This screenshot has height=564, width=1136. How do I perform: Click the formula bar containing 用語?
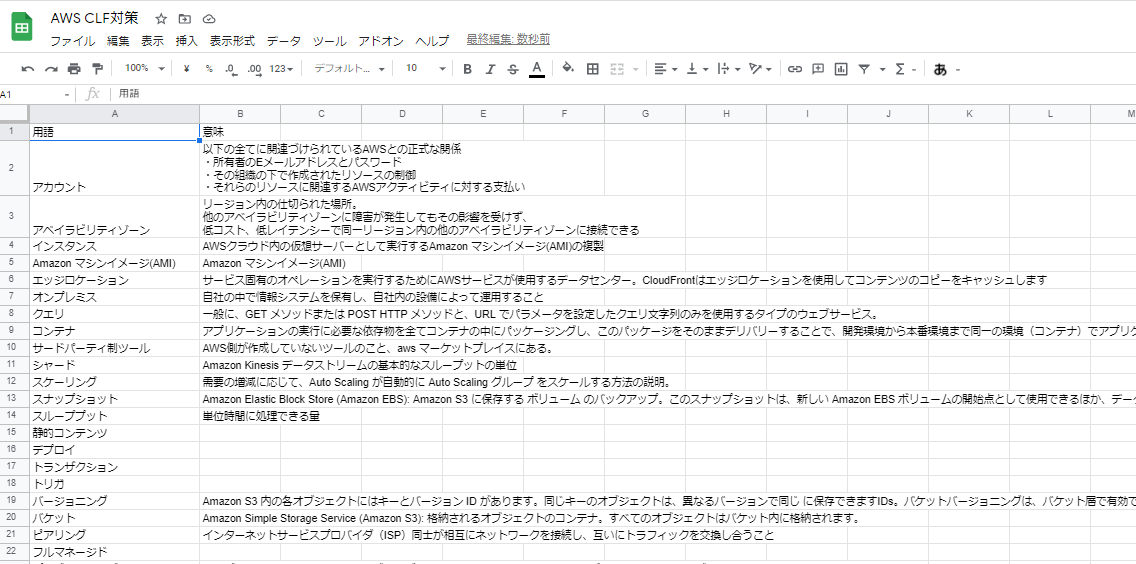pos(623,94)
